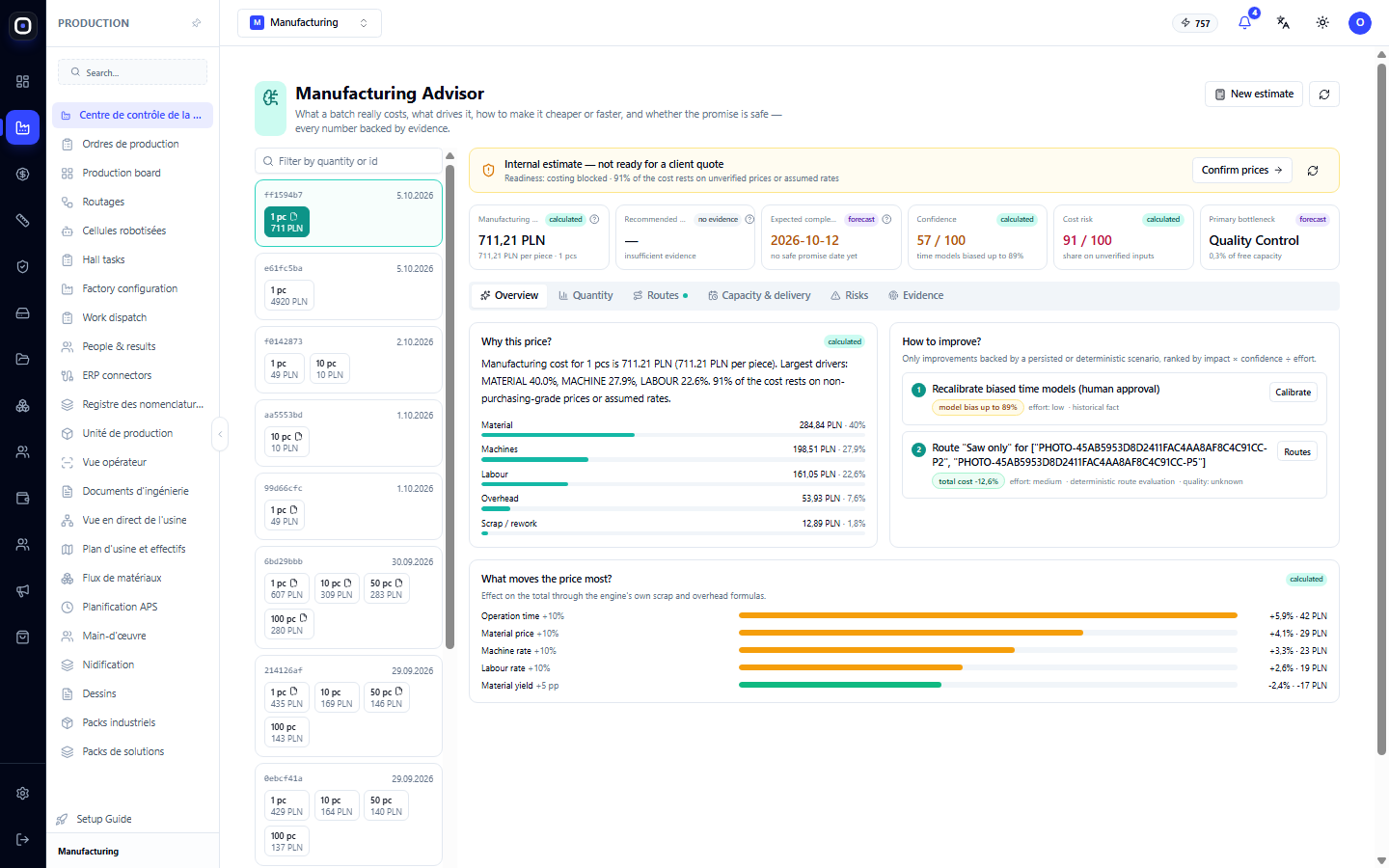Click the Confirm prices button

1241,170
